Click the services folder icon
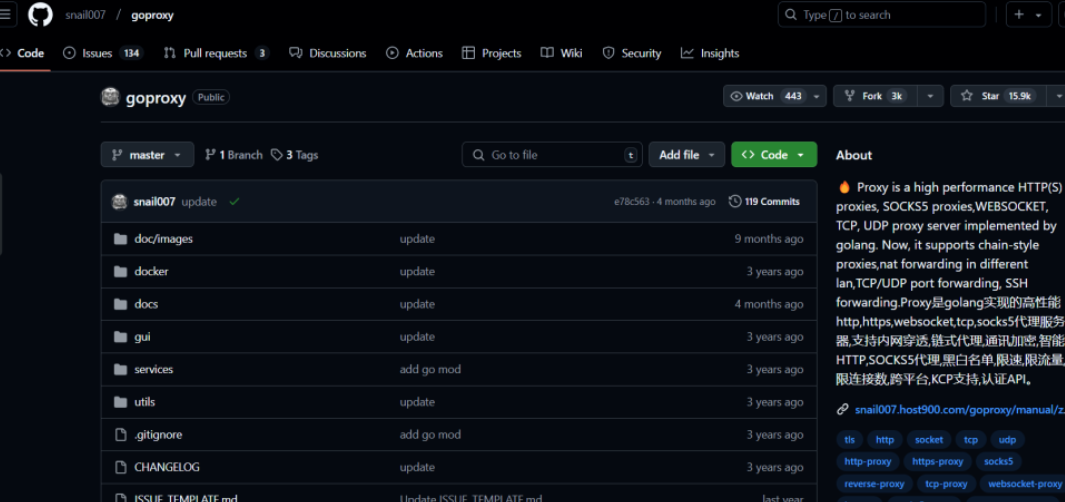Image resolution: width=1065 pixels, height=502 pixels. (121, 370)
